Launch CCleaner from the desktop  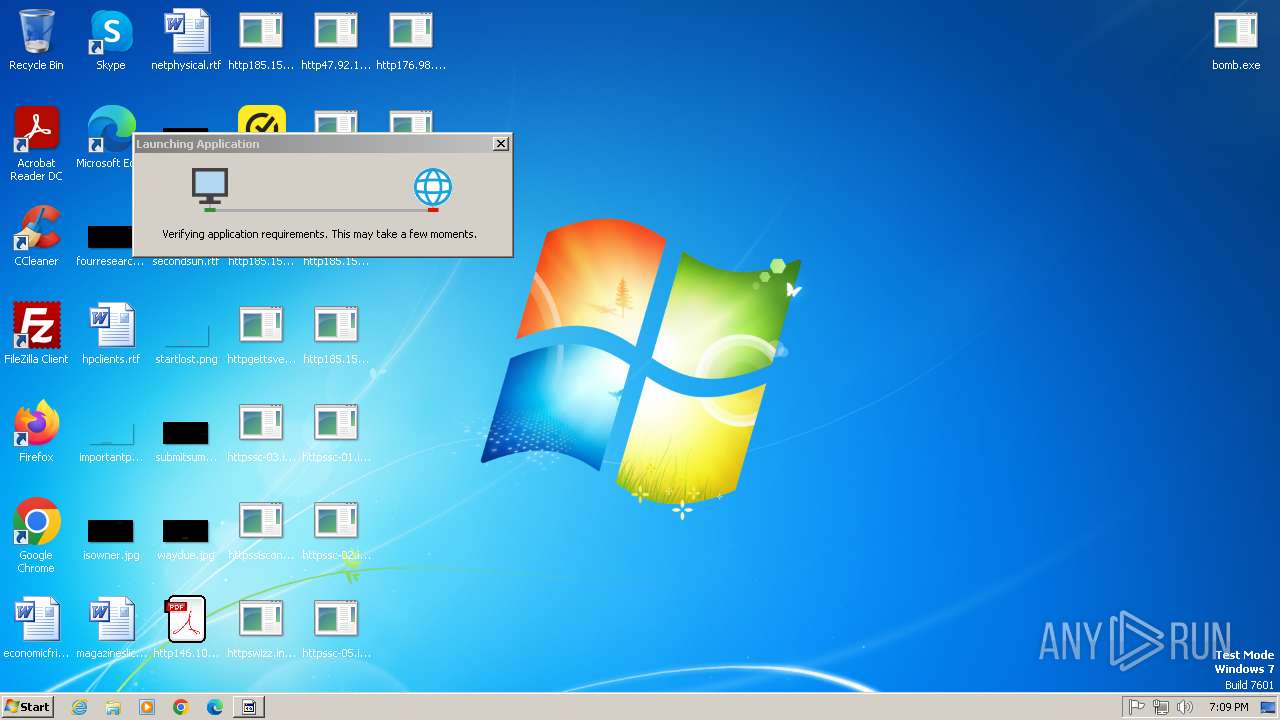coord(36,236)
